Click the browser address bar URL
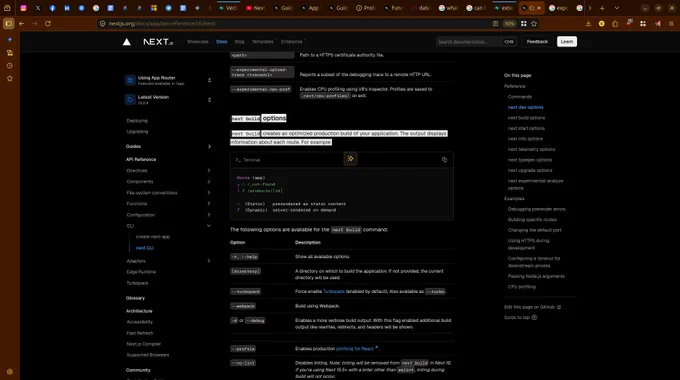 pos(162,23)
